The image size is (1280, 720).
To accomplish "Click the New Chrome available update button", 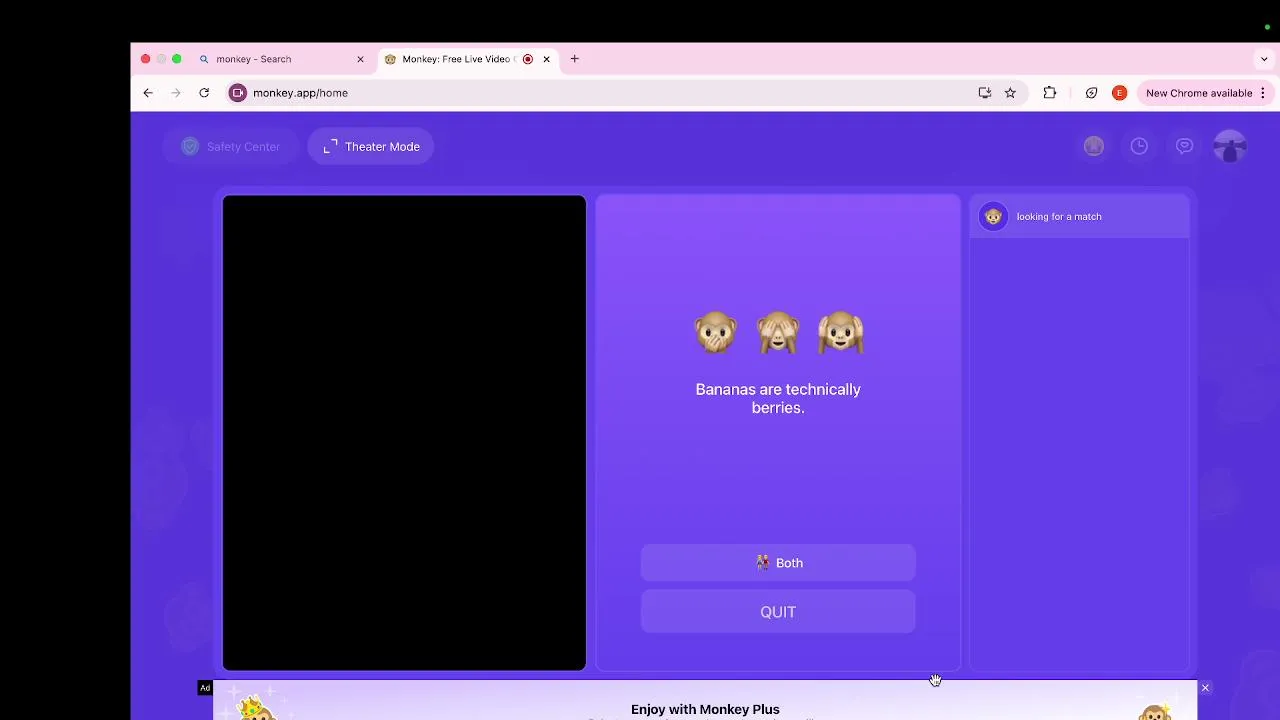I will coord(1199,93).
